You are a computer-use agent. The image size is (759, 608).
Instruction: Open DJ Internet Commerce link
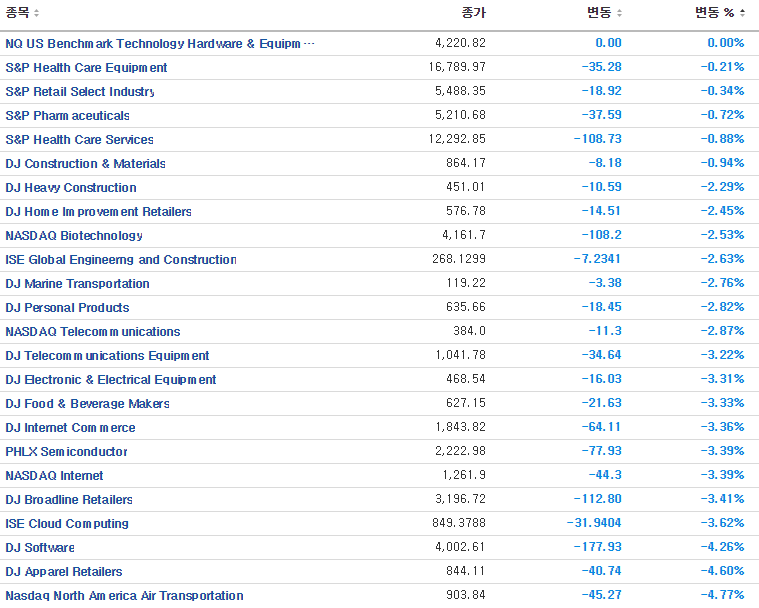70,427
